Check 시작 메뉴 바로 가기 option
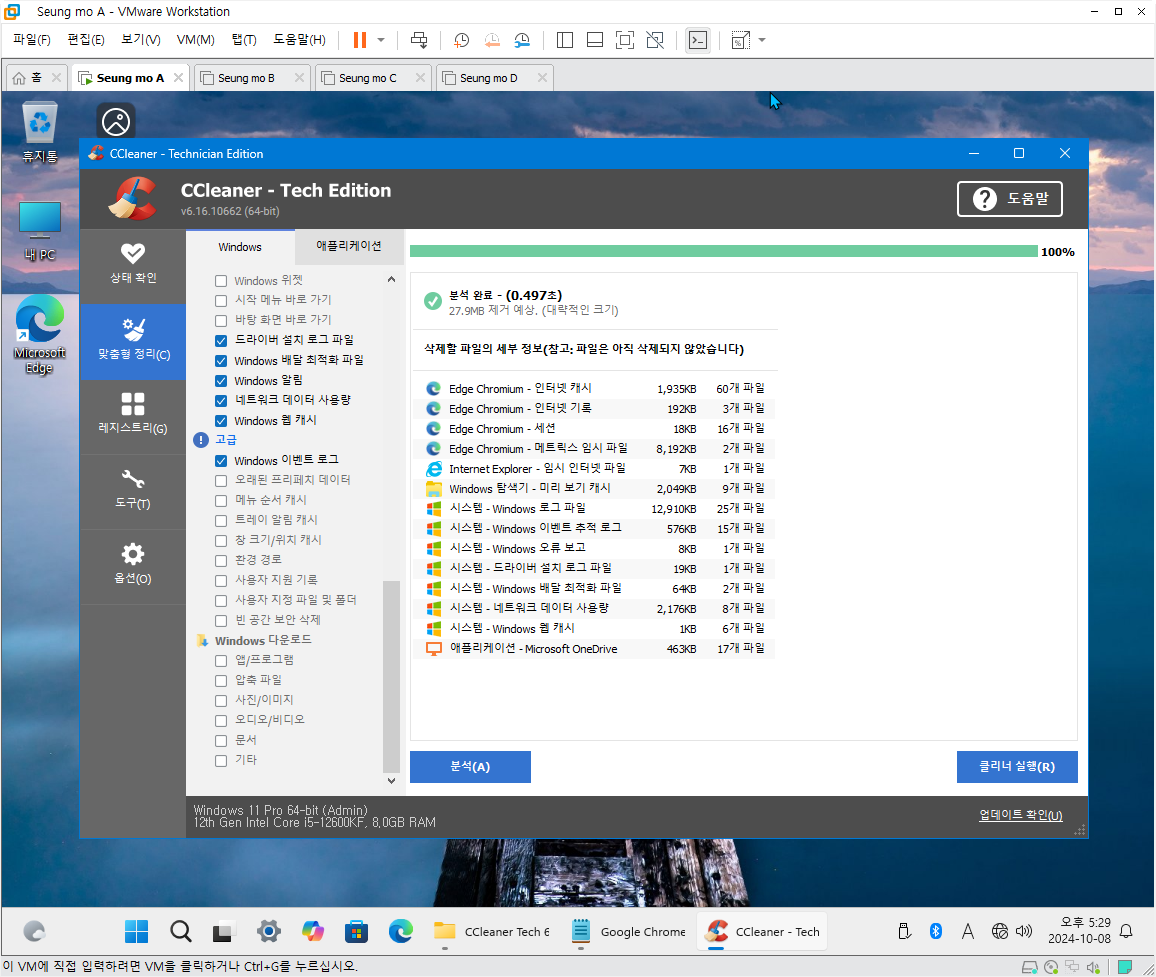The height and width of the screenshot is (977, 1156). 220,301
